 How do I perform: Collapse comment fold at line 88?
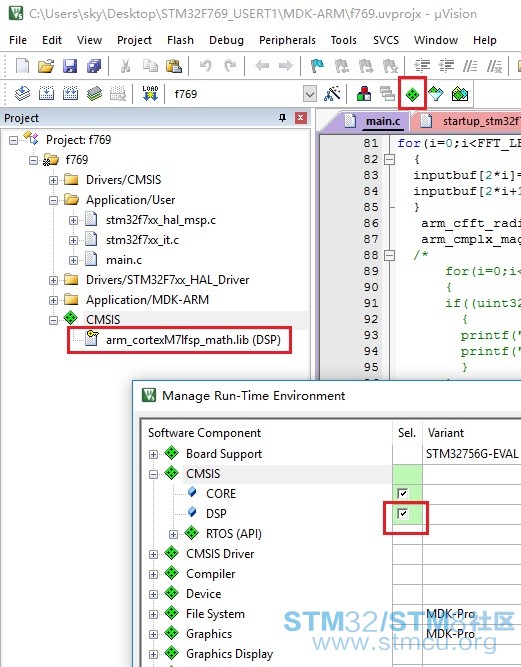(x=389, y=255)
